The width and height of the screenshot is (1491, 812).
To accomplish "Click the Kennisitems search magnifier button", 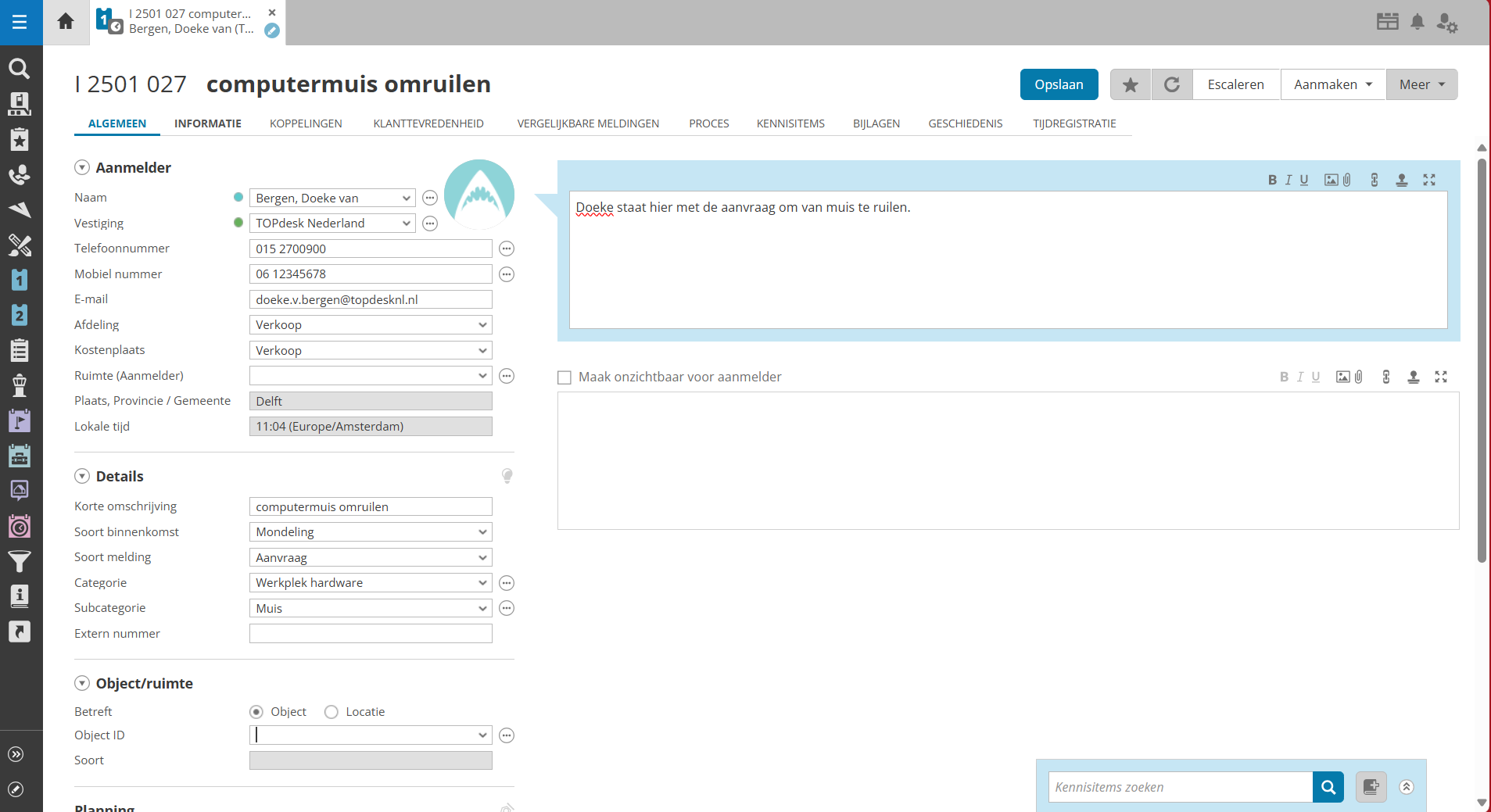I will (1328, 787).
